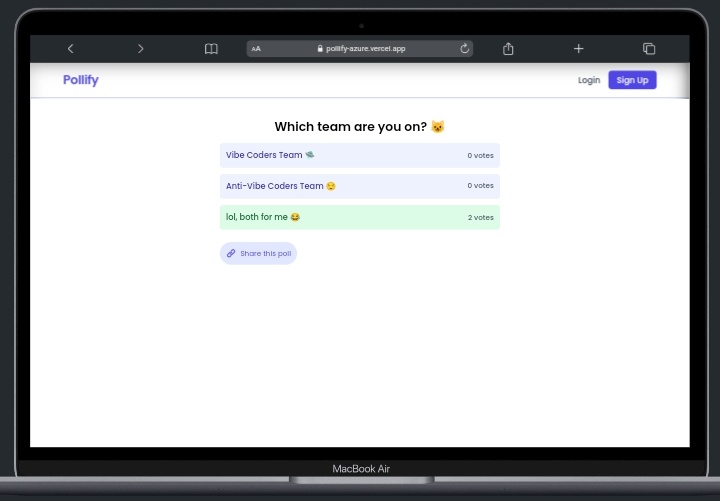Click the padlock icon in the address bar

tap(320, 49)
